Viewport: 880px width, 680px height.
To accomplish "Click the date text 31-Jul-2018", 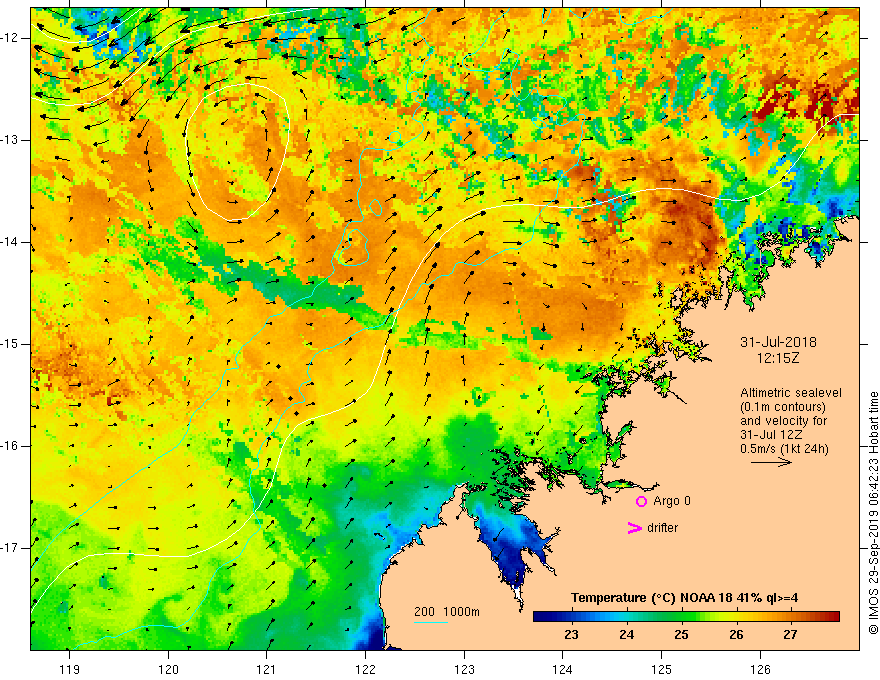I will 778,342.
